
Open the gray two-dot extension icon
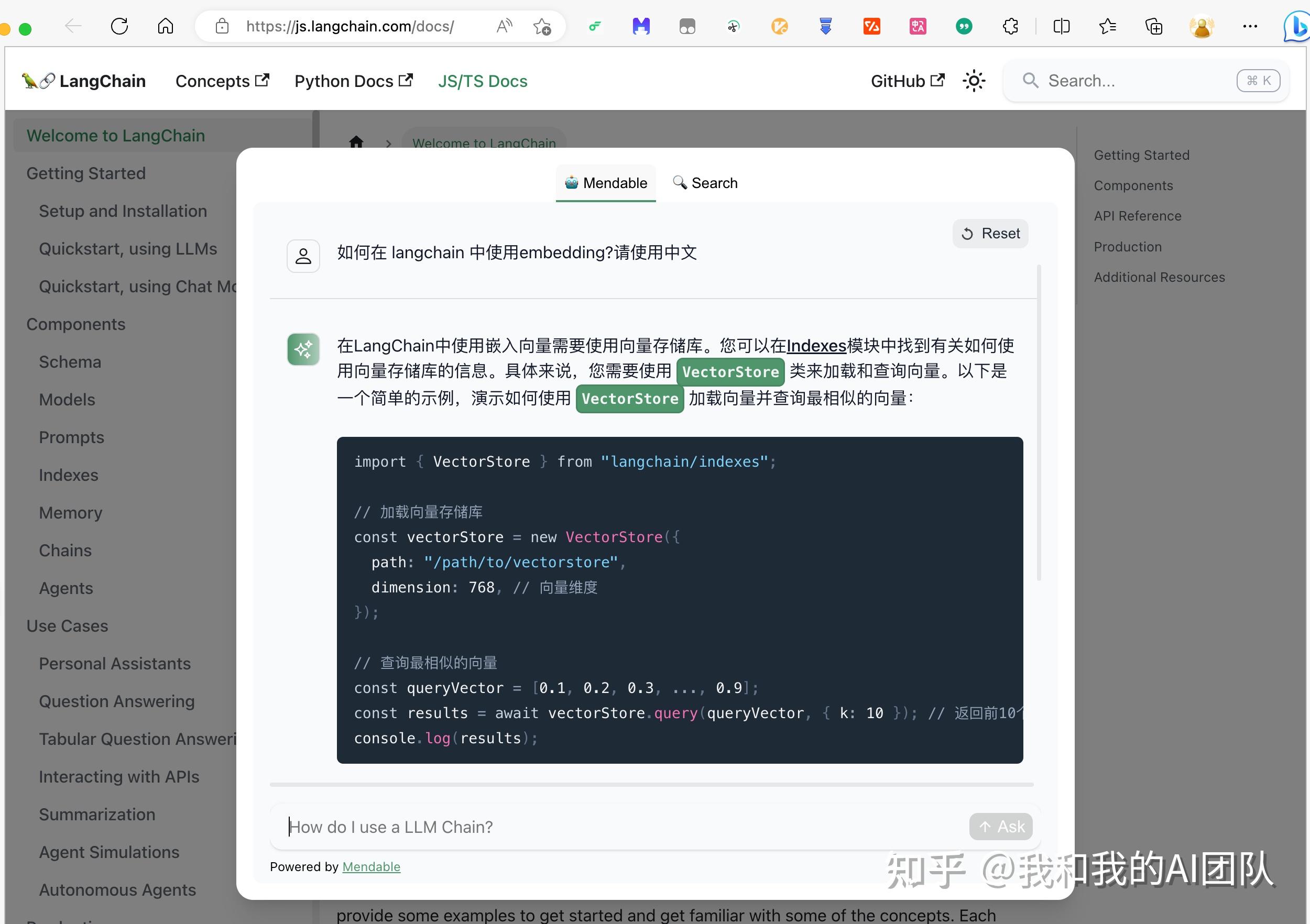coord(687,27)
